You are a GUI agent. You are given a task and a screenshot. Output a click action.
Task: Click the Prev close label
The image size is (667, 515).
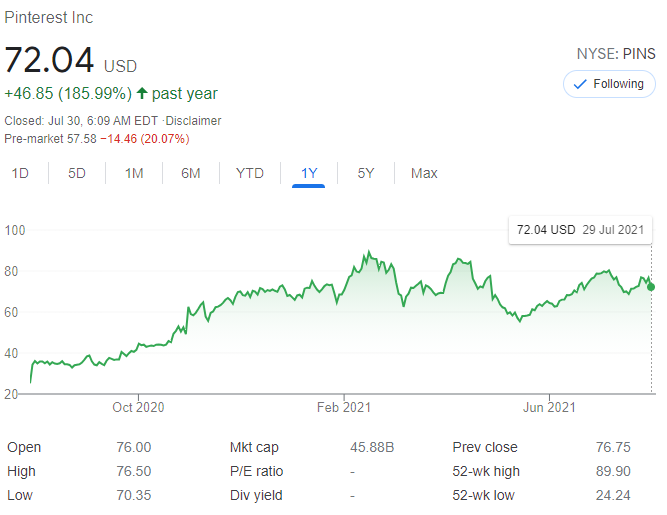[x=485, y=447]
